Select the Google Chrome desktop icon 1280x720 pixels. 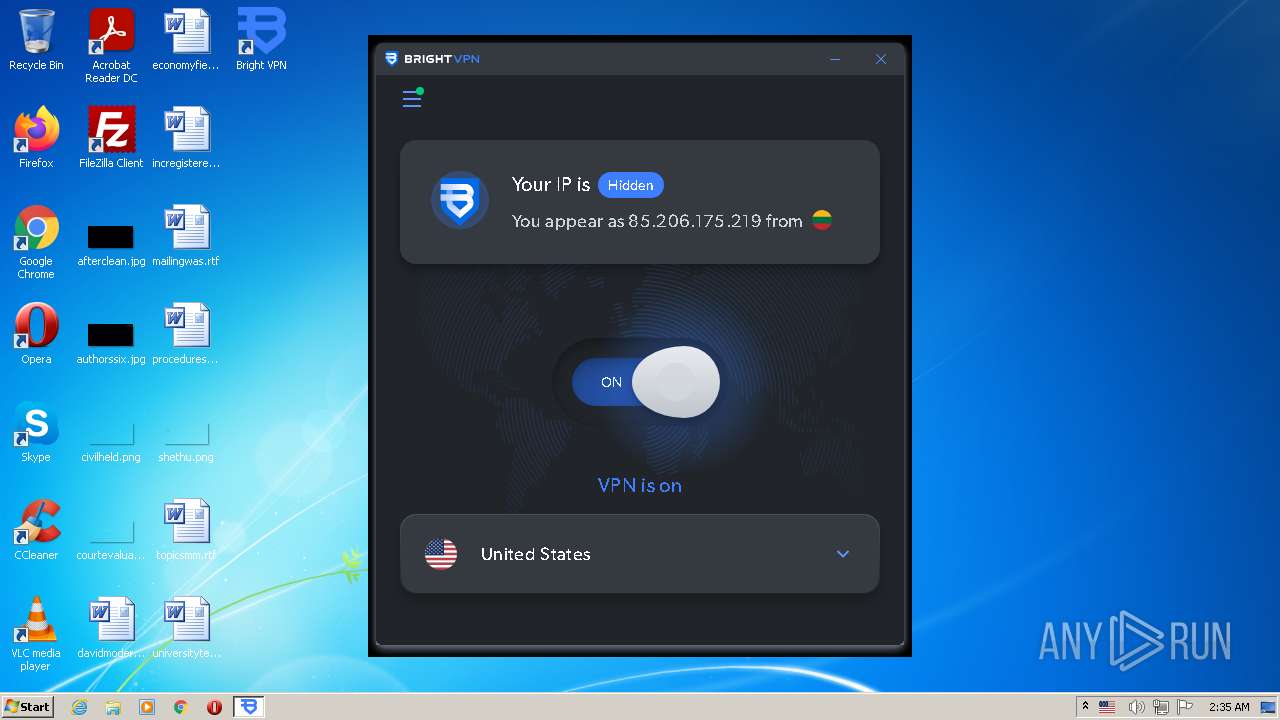(x=36, y=242)
